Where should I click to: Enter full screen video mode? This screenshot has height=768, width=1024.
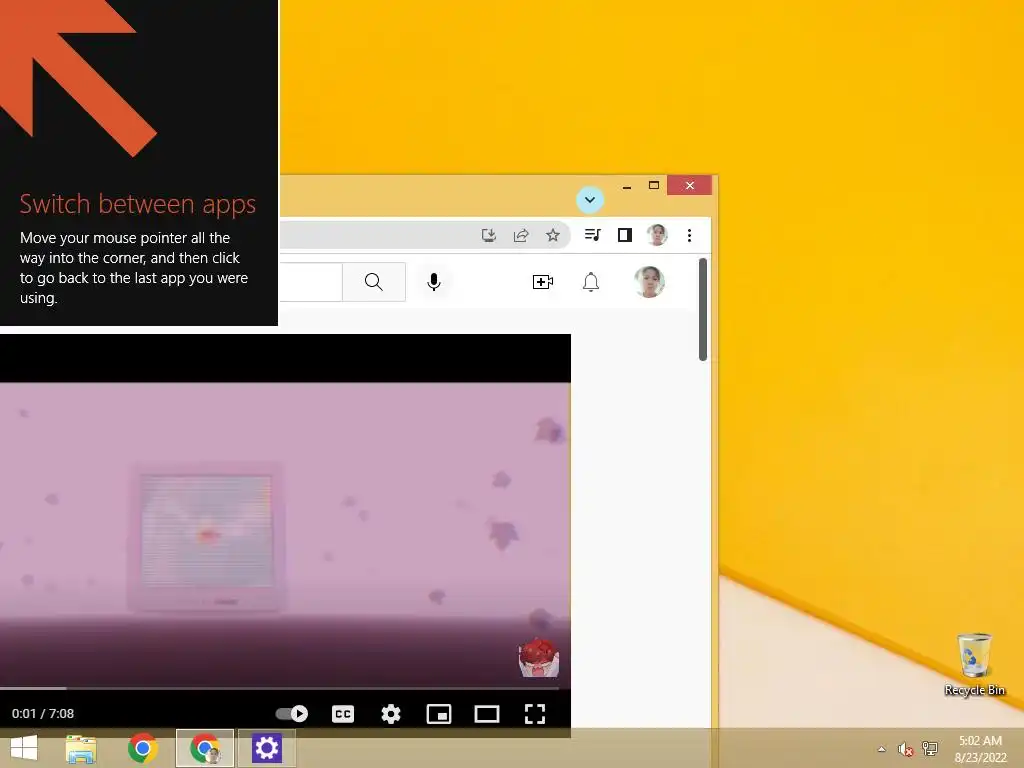[535, 714]
